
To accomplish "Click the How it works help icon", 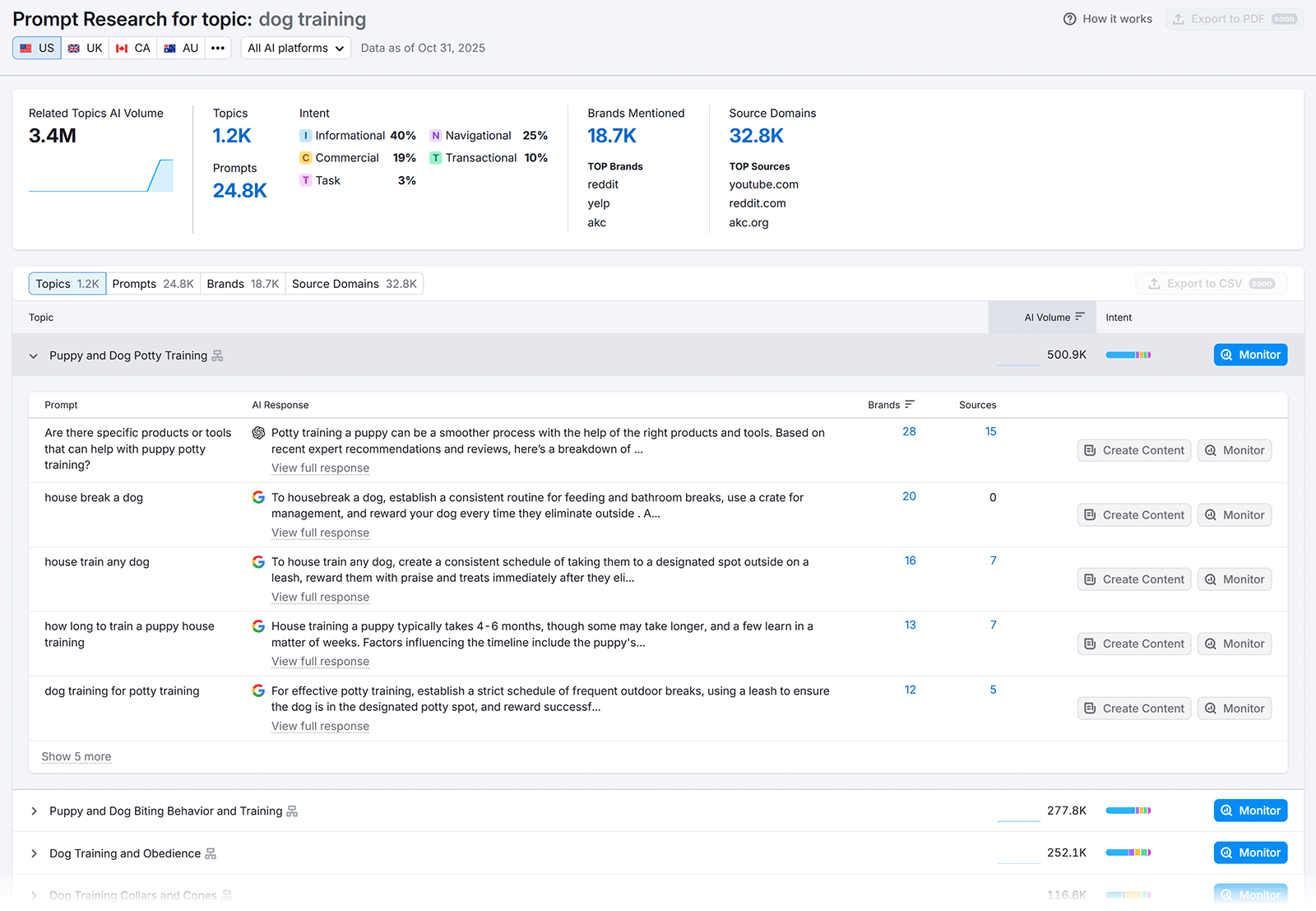I will click(x=1070, y=18).
